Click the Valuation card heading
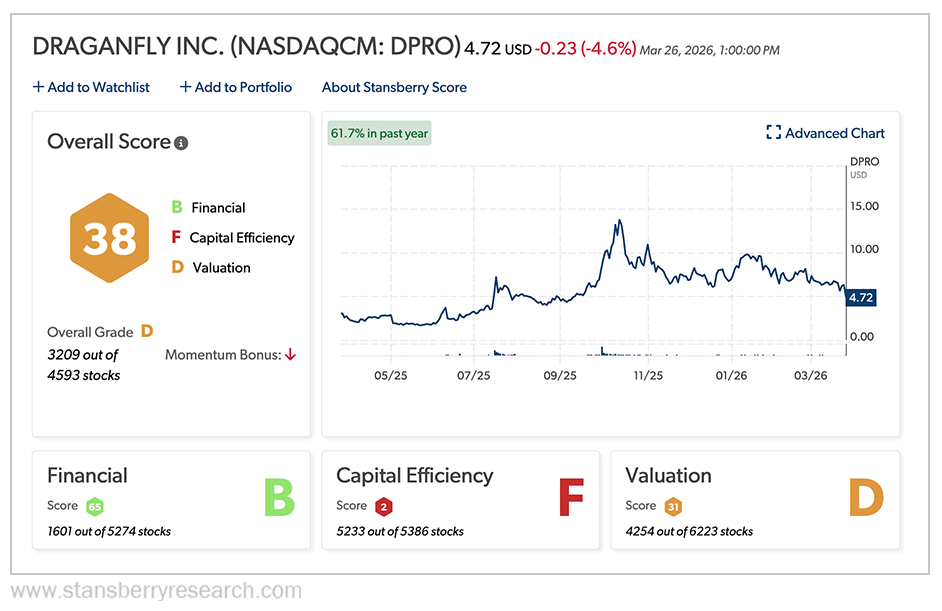Image resolution: width=942 pixels, height=611 pixels. pos(668,476)
